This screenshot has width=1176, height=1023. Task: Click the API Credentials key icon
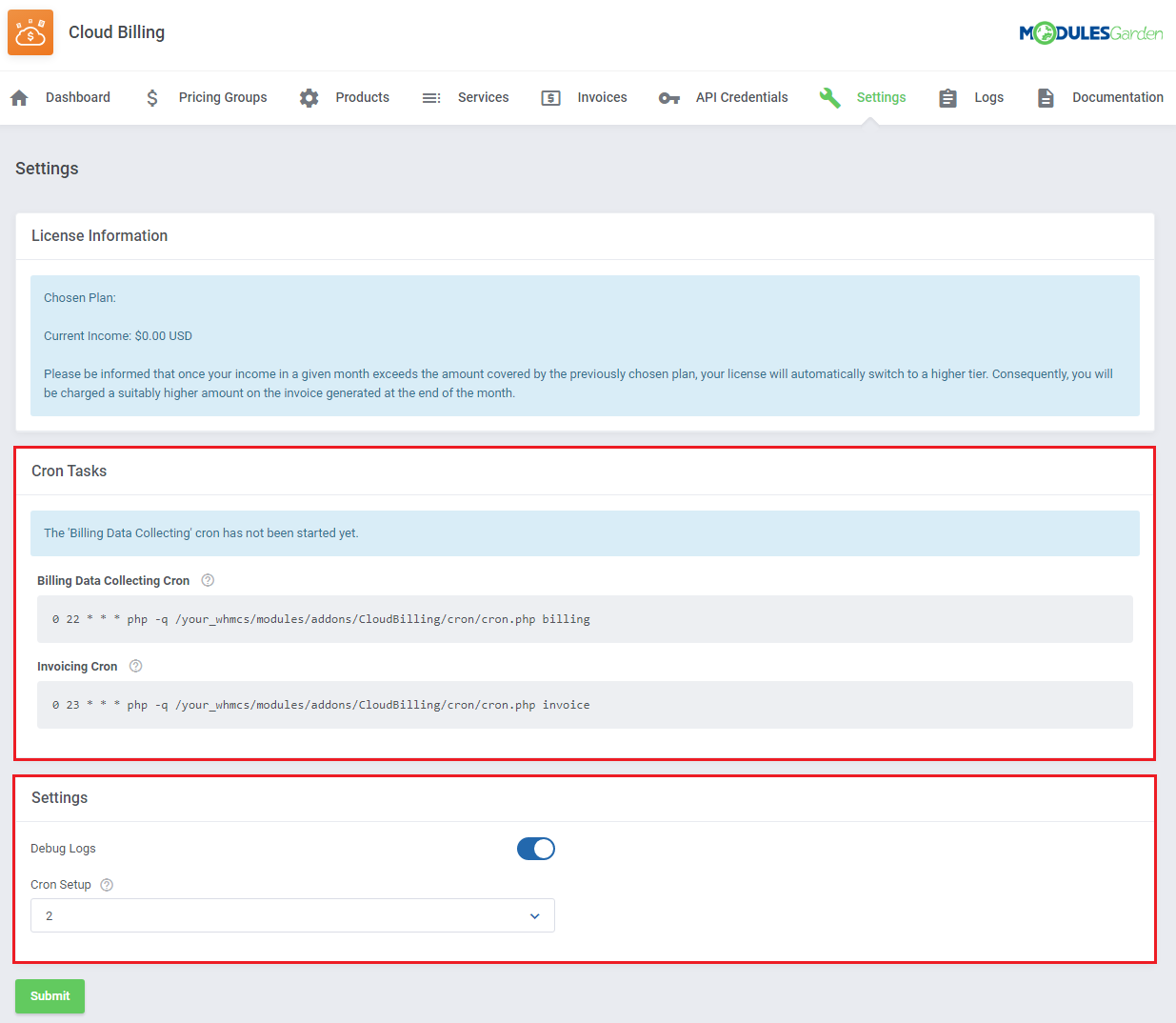coord(669,98)
